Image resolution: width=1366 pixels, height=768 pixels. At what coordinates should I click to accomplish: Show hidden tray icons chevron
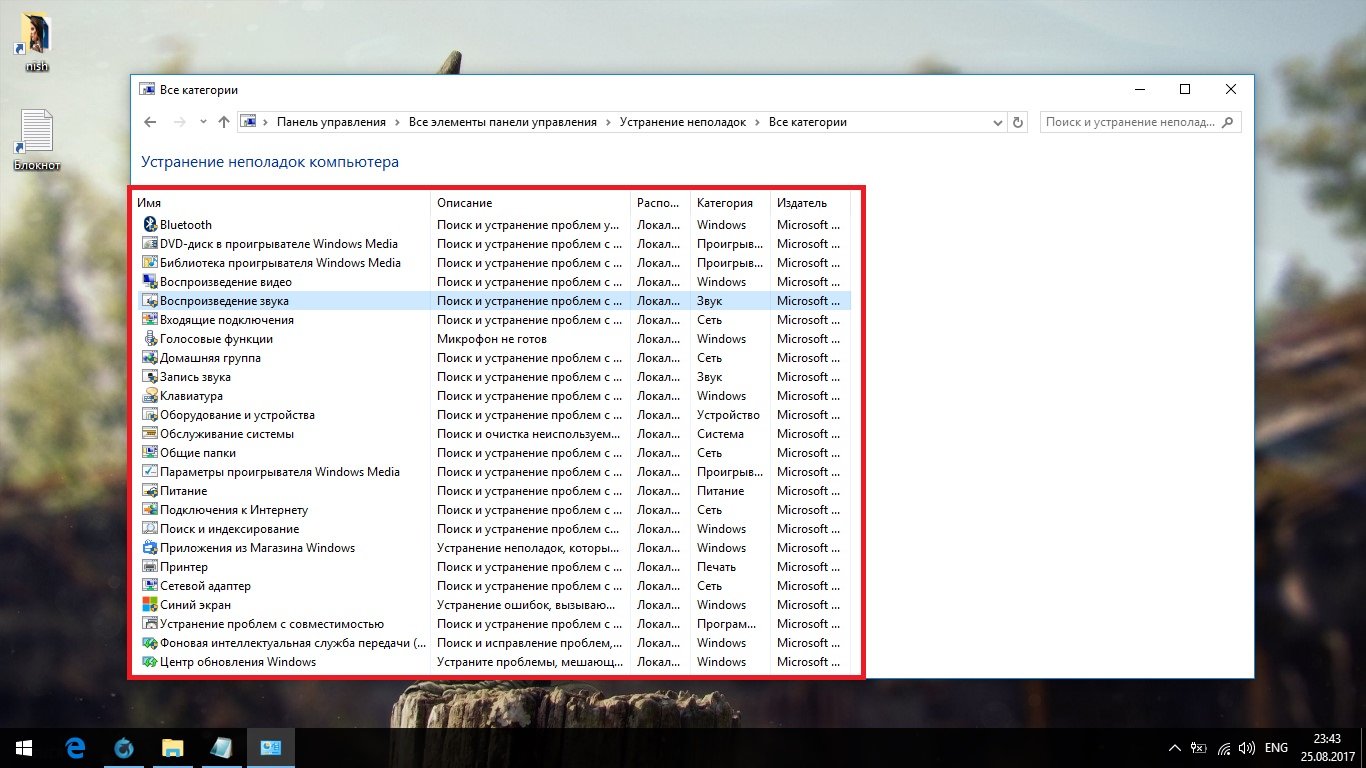(x=1175, y=748)
